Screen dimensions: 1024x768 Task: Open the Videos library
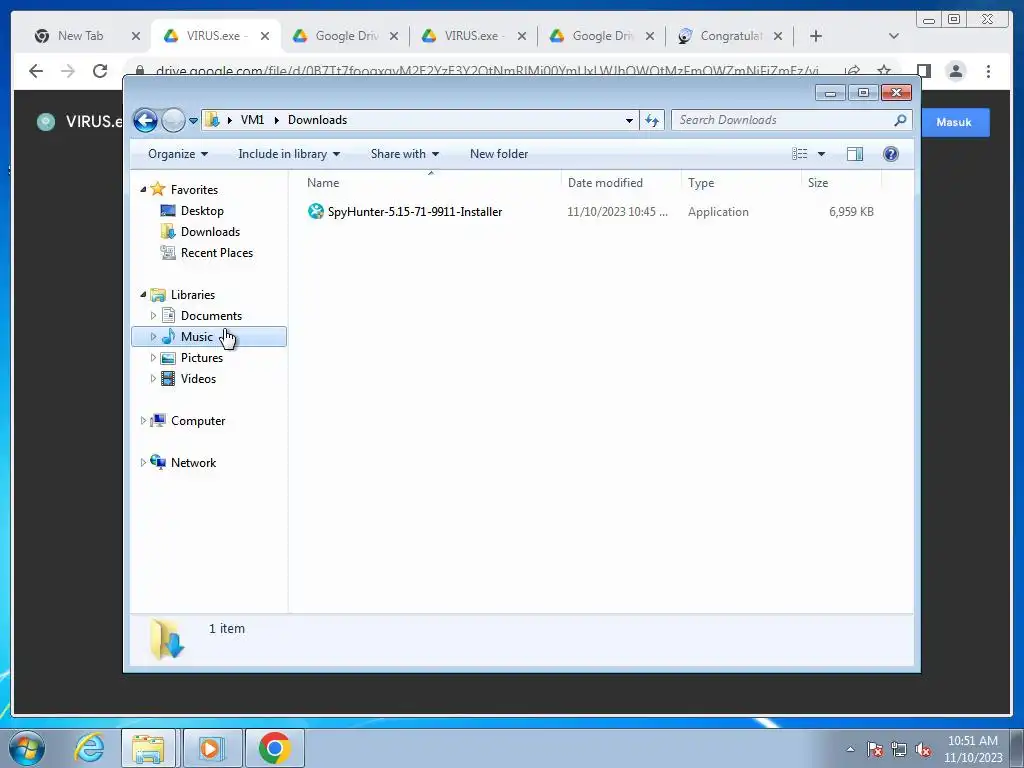pyautogui.click(x=198, y=379)
